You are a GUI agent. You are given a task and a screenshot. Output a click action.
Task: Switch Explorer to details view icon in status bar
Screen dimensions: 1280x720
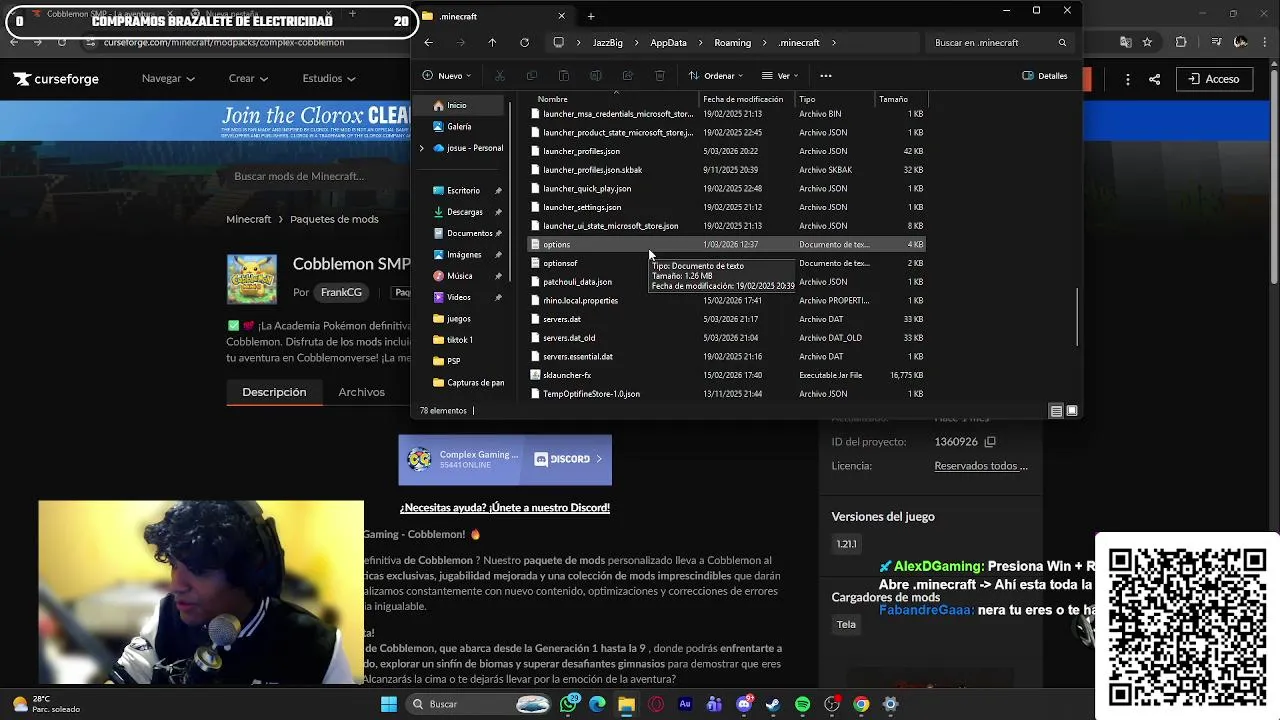click(1056, 411)
